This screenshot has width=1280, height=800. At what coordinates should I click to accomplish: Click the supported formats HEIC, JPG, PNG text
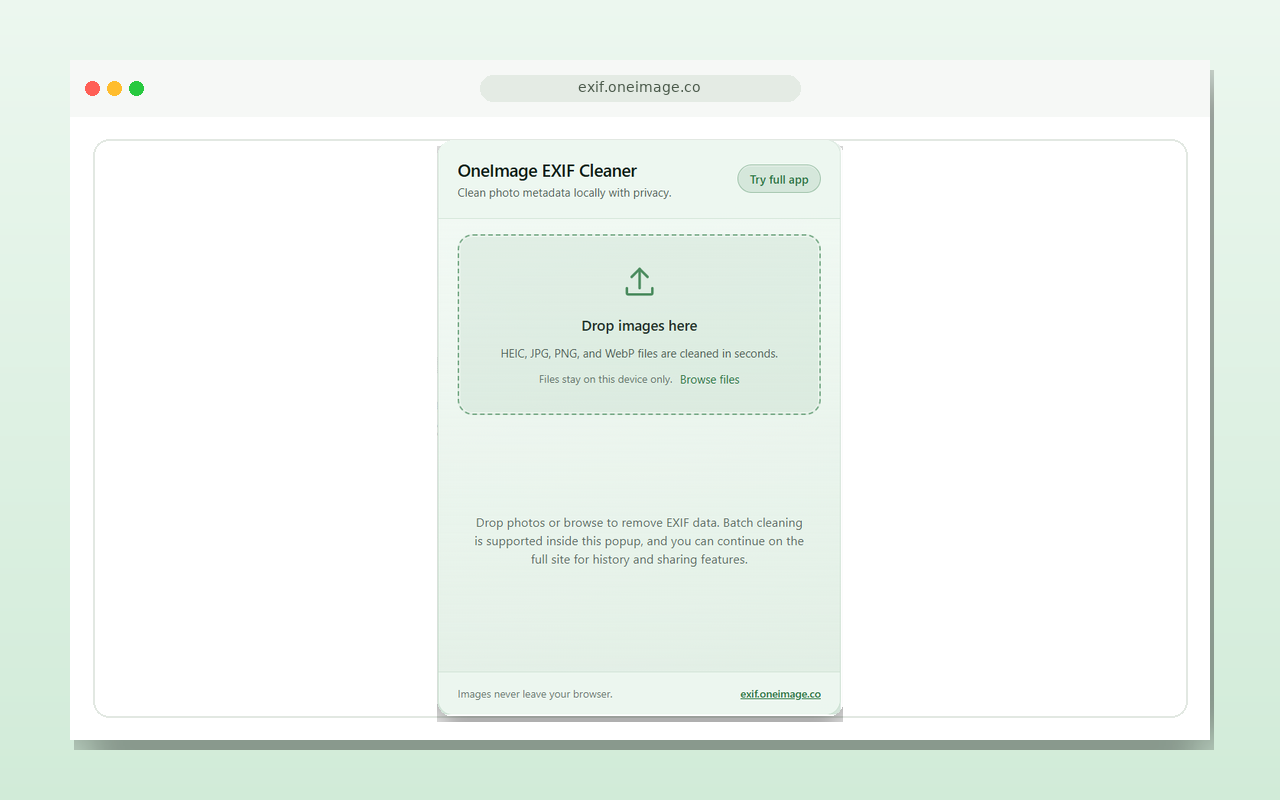tap(639, 354)
